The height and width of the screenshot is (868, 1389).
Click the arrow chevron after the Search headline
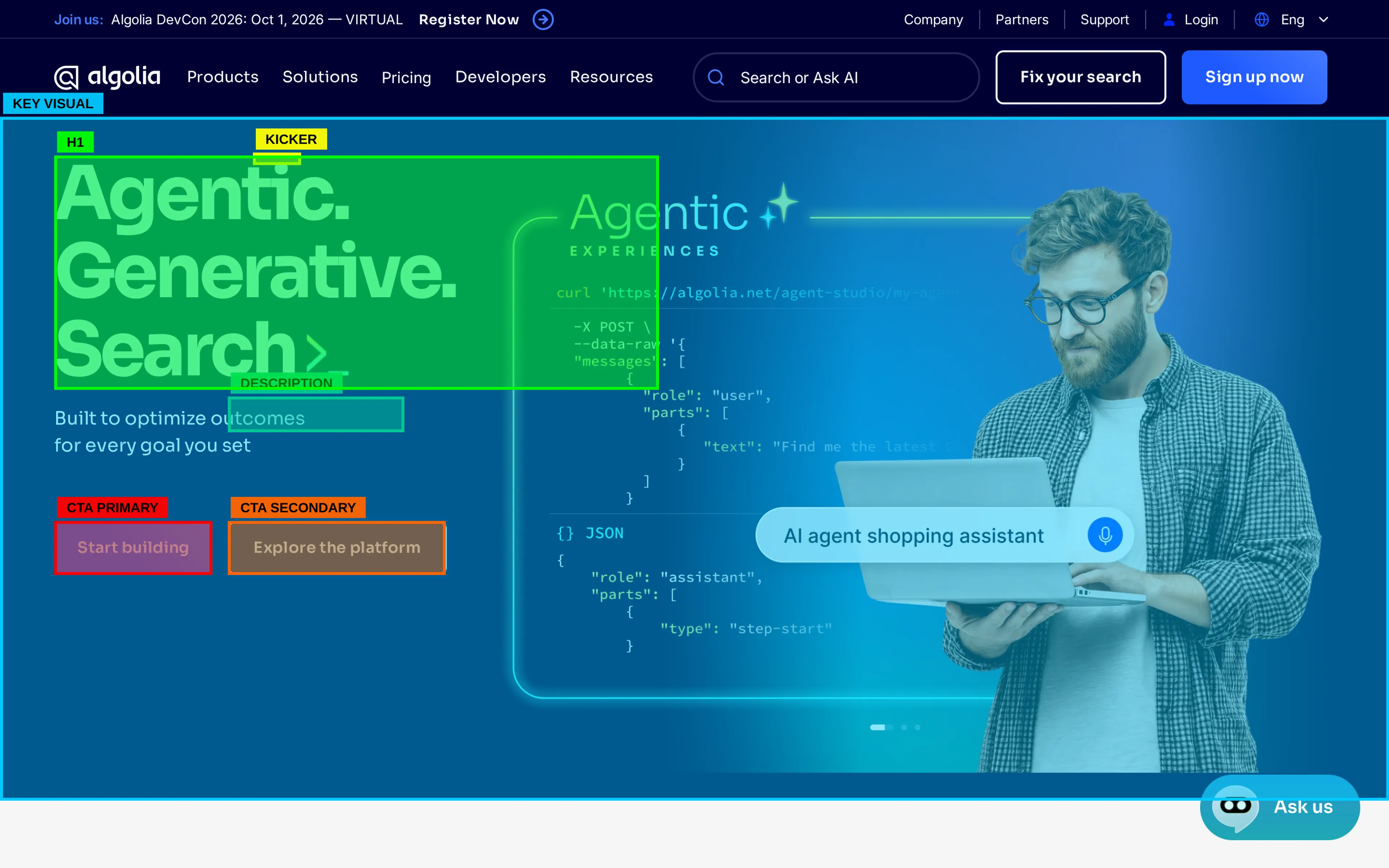(x=317, y=353)
